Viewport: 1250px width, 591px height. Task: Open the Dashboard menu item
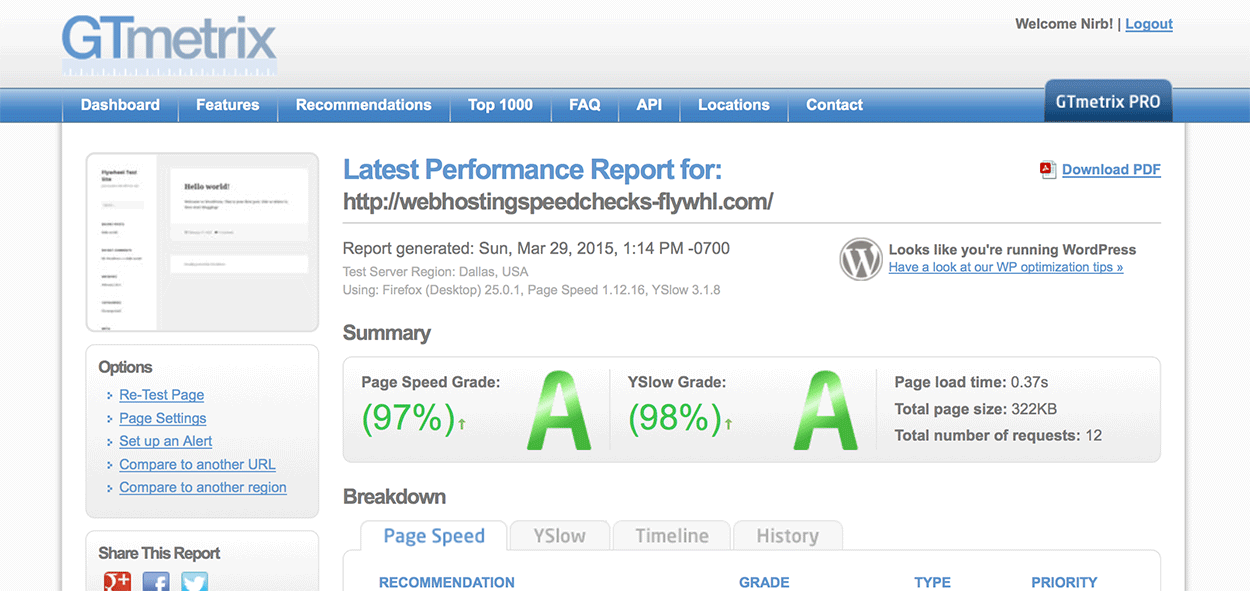tap(120, 105)
